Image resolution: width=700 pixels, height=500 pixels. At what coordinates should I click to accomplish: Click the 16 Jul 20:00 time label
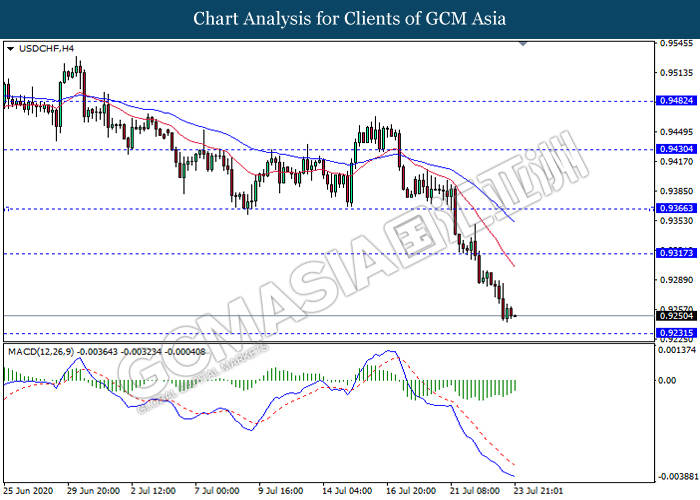(411, 491)
